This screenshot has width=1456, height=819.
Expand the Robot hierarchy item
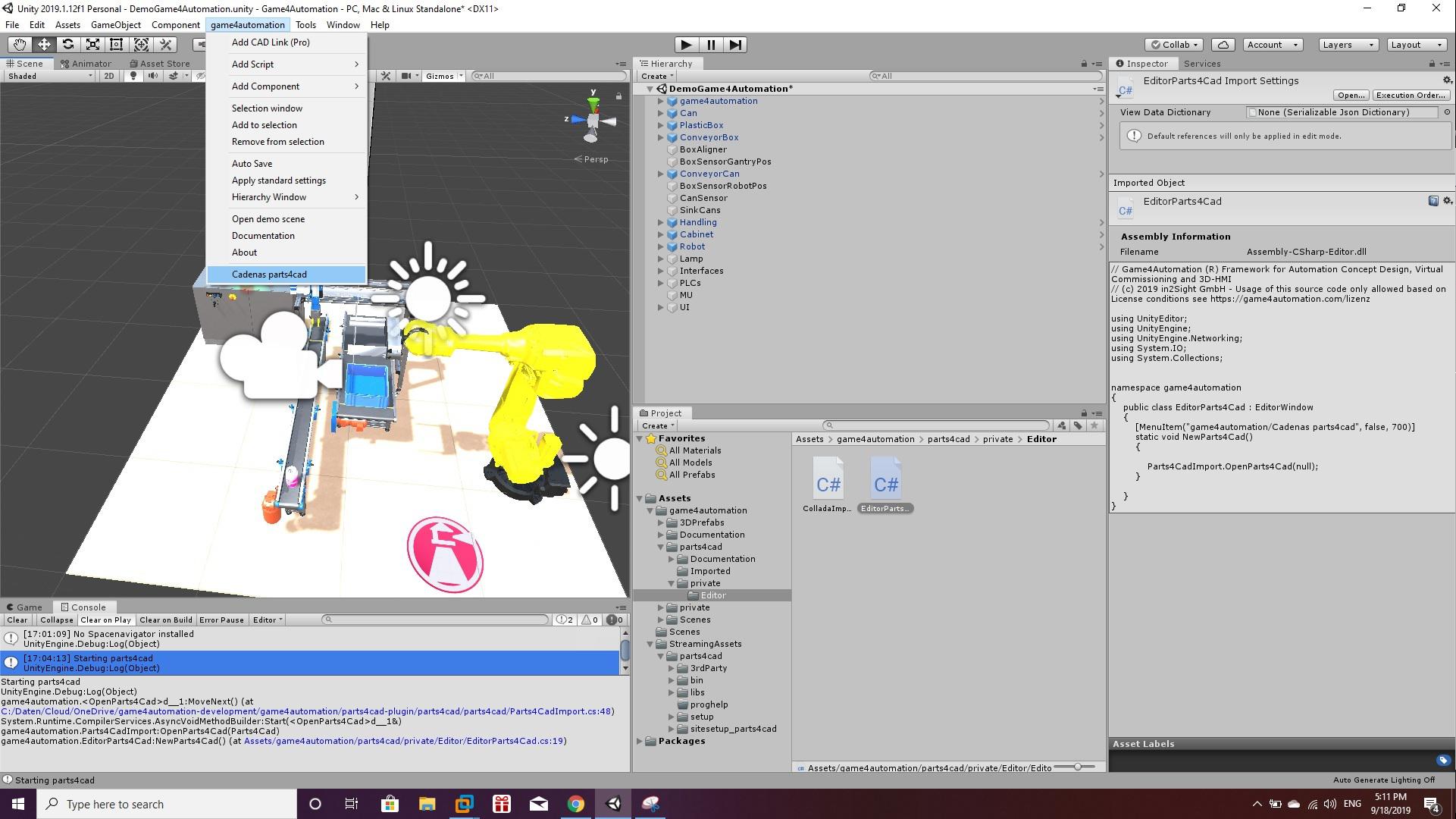pos(661,246)
